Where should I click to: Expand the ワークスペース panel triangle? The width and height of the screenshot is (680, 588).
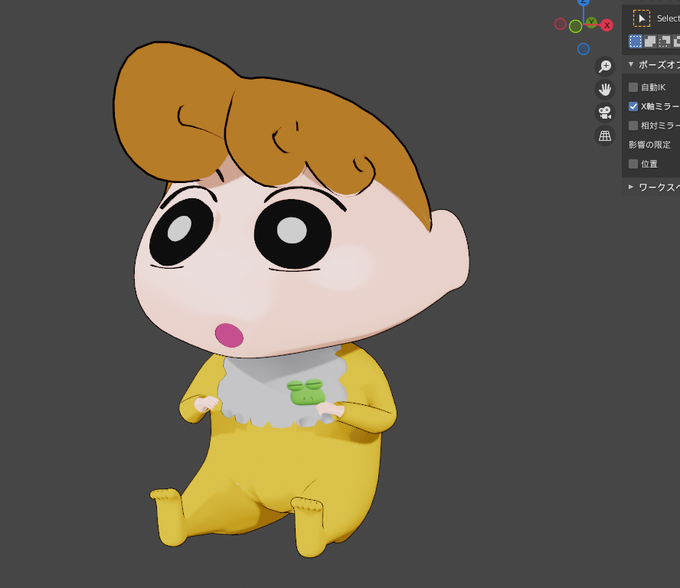631,187
